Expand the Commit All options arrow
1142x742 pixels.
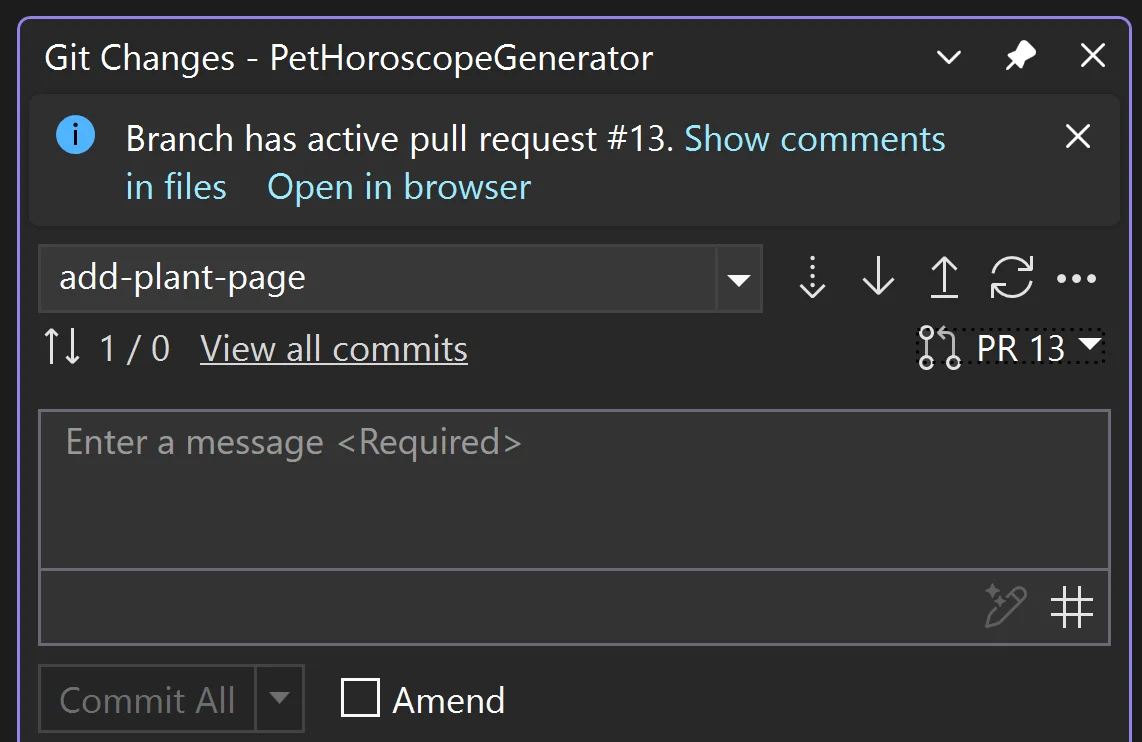tap(279, 698)
